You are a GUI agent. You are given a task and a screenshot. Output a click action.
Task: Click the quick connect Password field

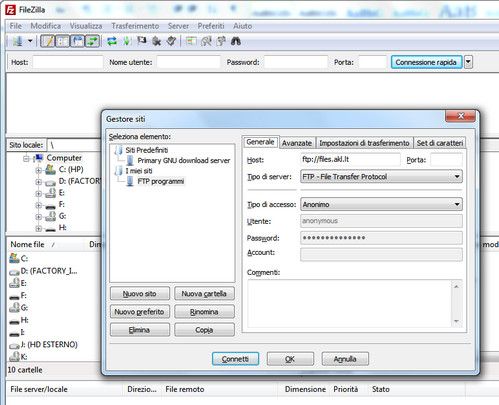pyautogui.click(x=296, y=62)
